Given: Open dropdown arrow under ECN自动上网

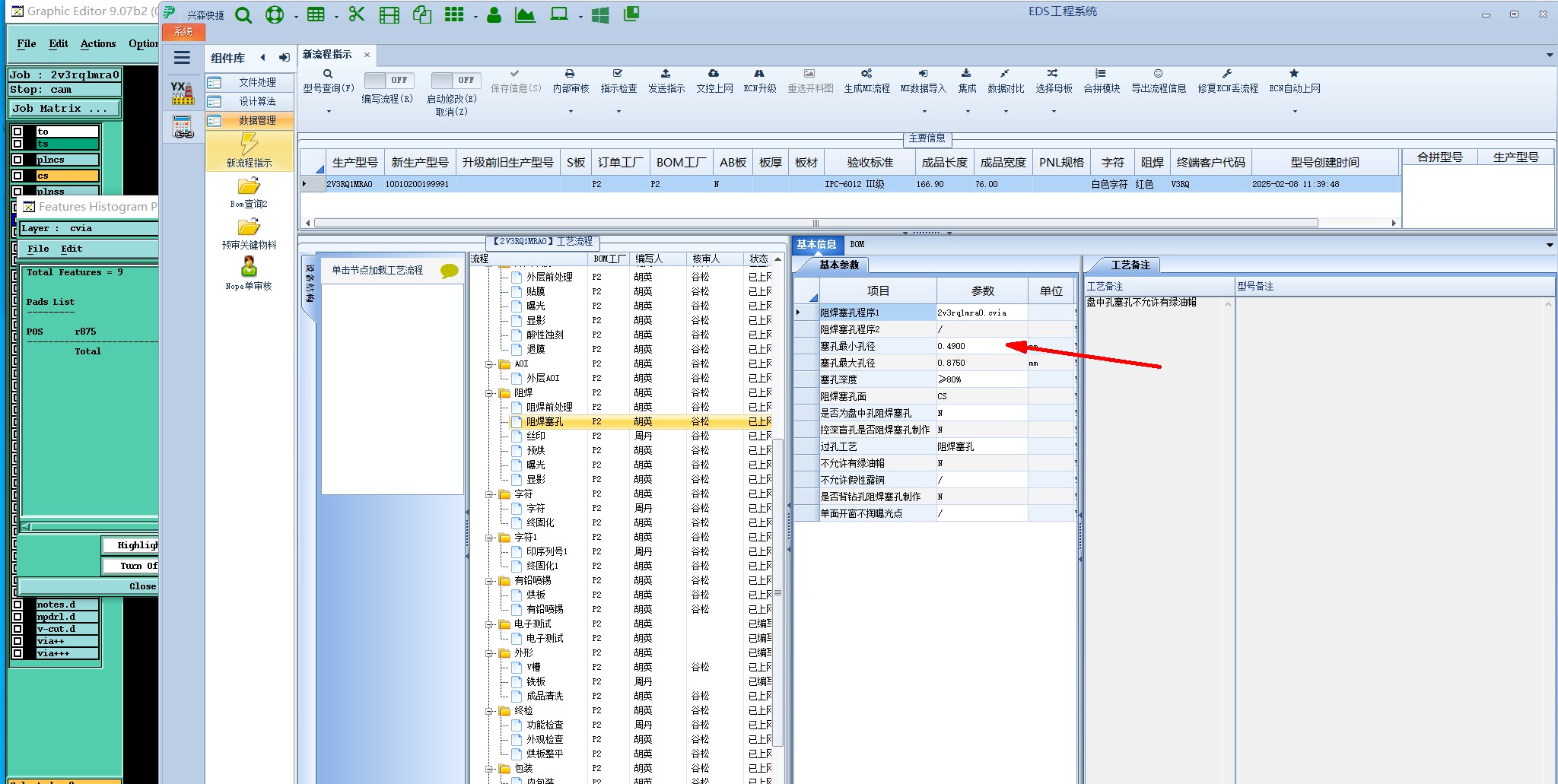Looking at the screenshot, I should [x=1295, y=112].
